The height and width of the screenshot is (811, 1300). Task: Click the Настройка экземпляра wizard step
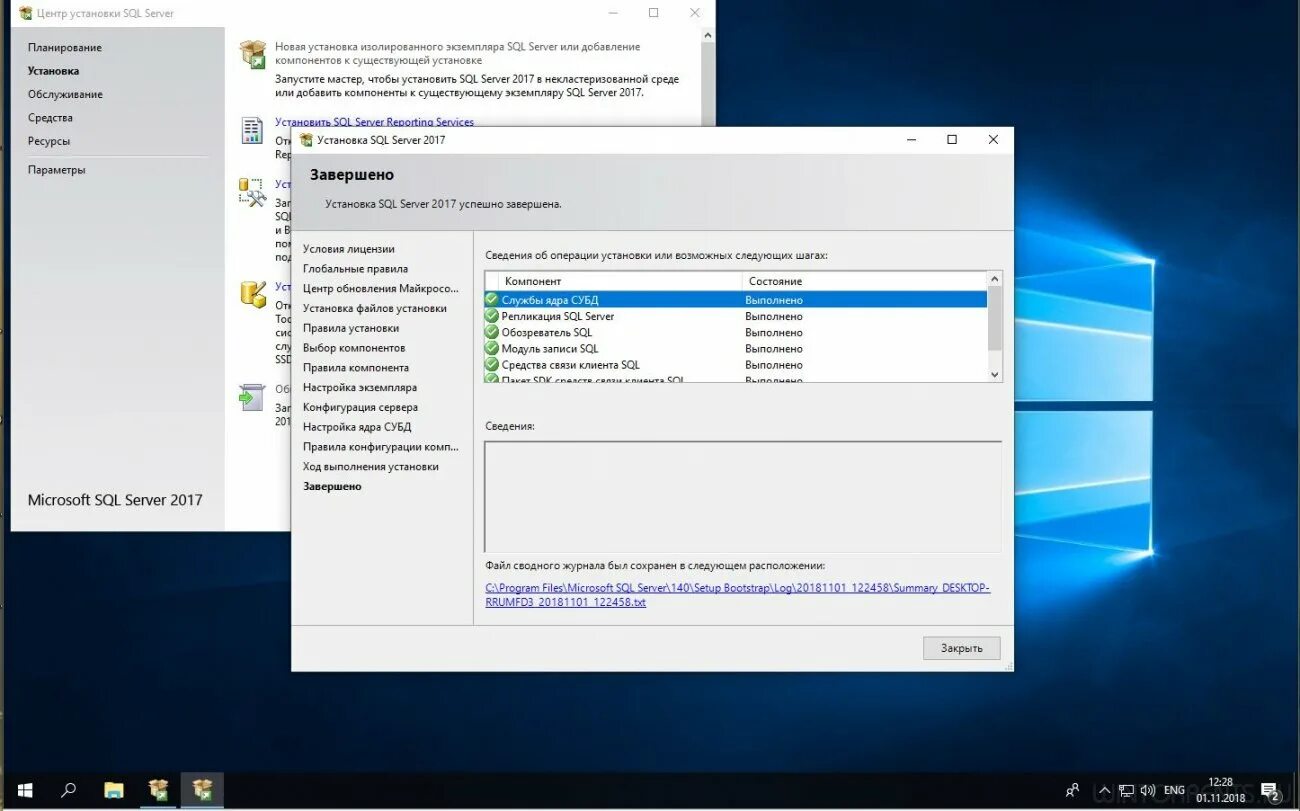point(360,388)
